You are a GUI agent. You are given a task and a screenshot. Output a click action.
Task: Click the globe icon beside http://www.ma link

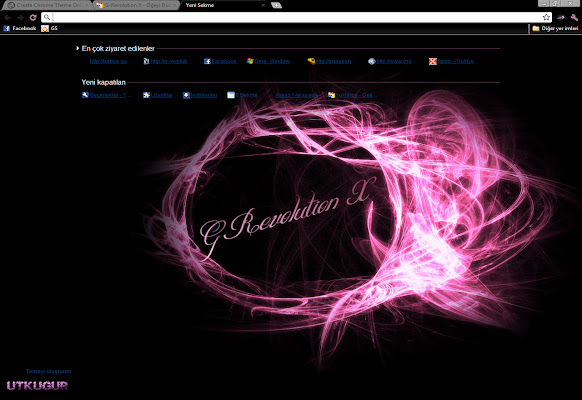(372, 61)
